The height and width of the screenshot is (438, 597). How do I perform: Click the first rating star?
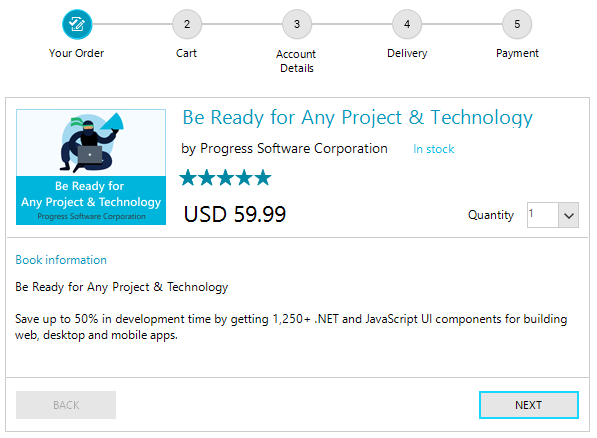pos(188,178)
